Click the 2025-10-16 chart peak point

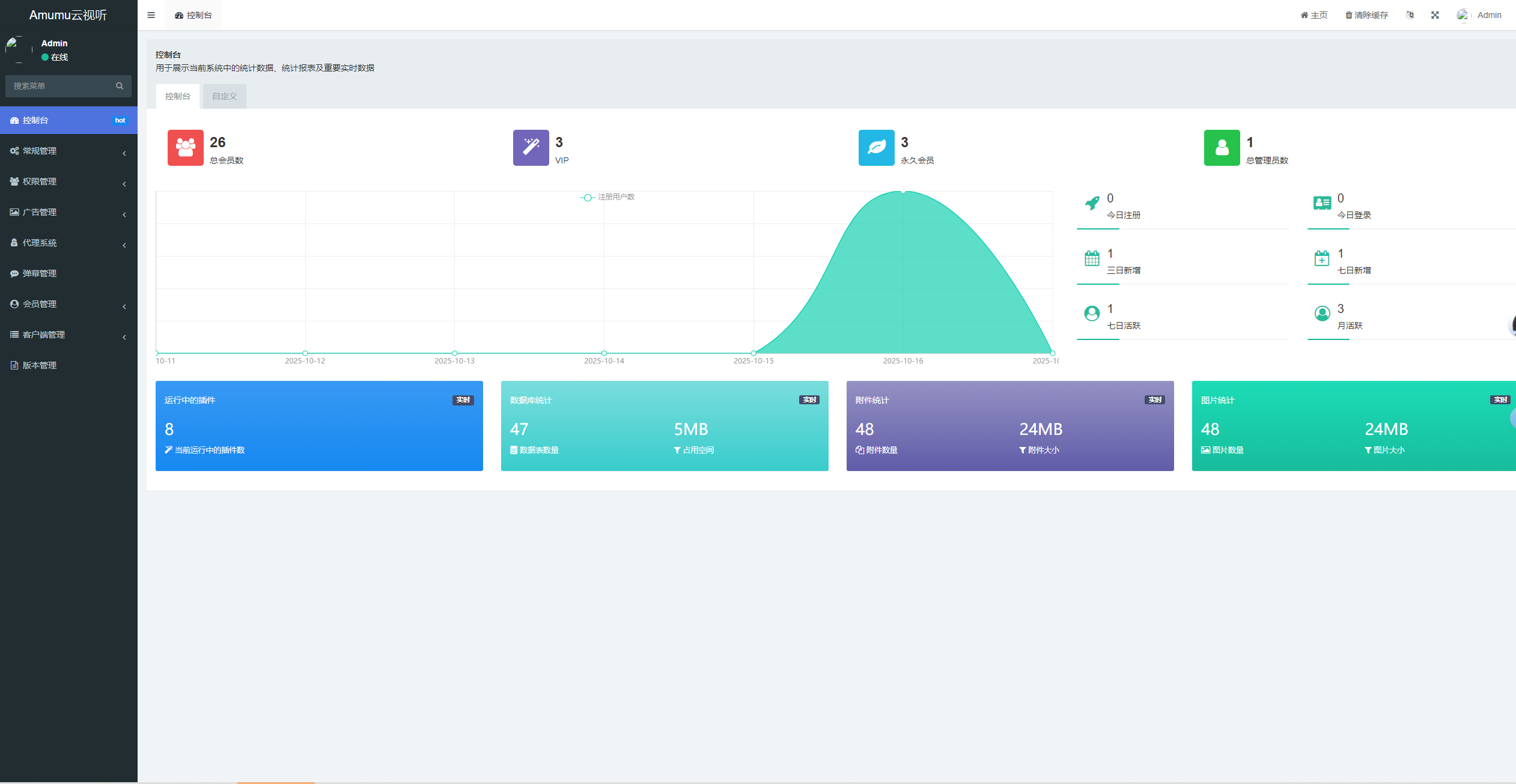point(903,191)
